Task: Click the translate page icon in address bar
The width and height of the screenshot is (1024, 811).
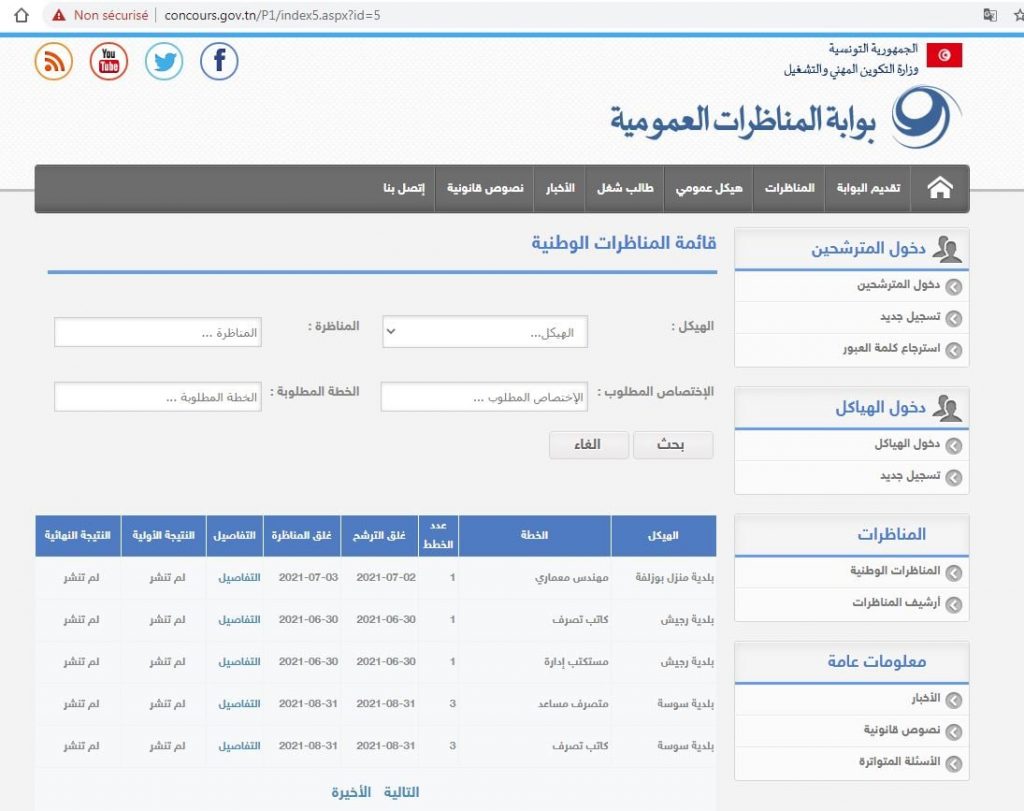Action: (990, 15)
